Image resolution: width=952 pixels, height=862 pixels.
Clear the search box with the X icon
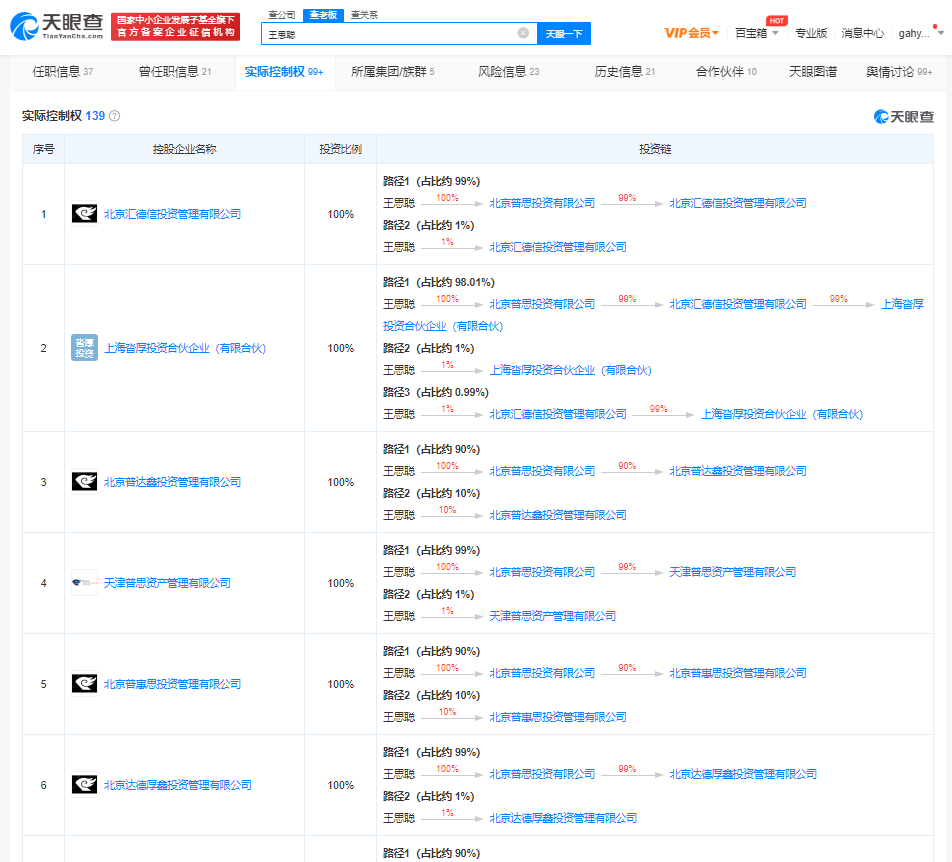pyautogui.click(x=523, y=33)
